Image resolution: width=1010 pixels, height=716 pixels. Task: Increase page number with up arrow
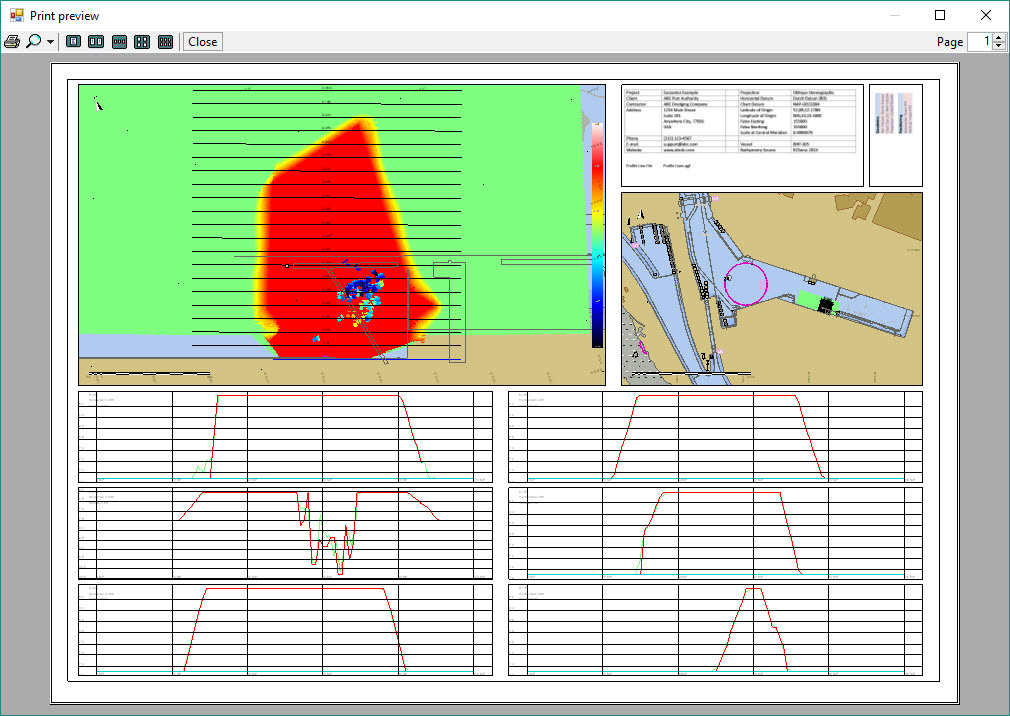coord(999,37)
